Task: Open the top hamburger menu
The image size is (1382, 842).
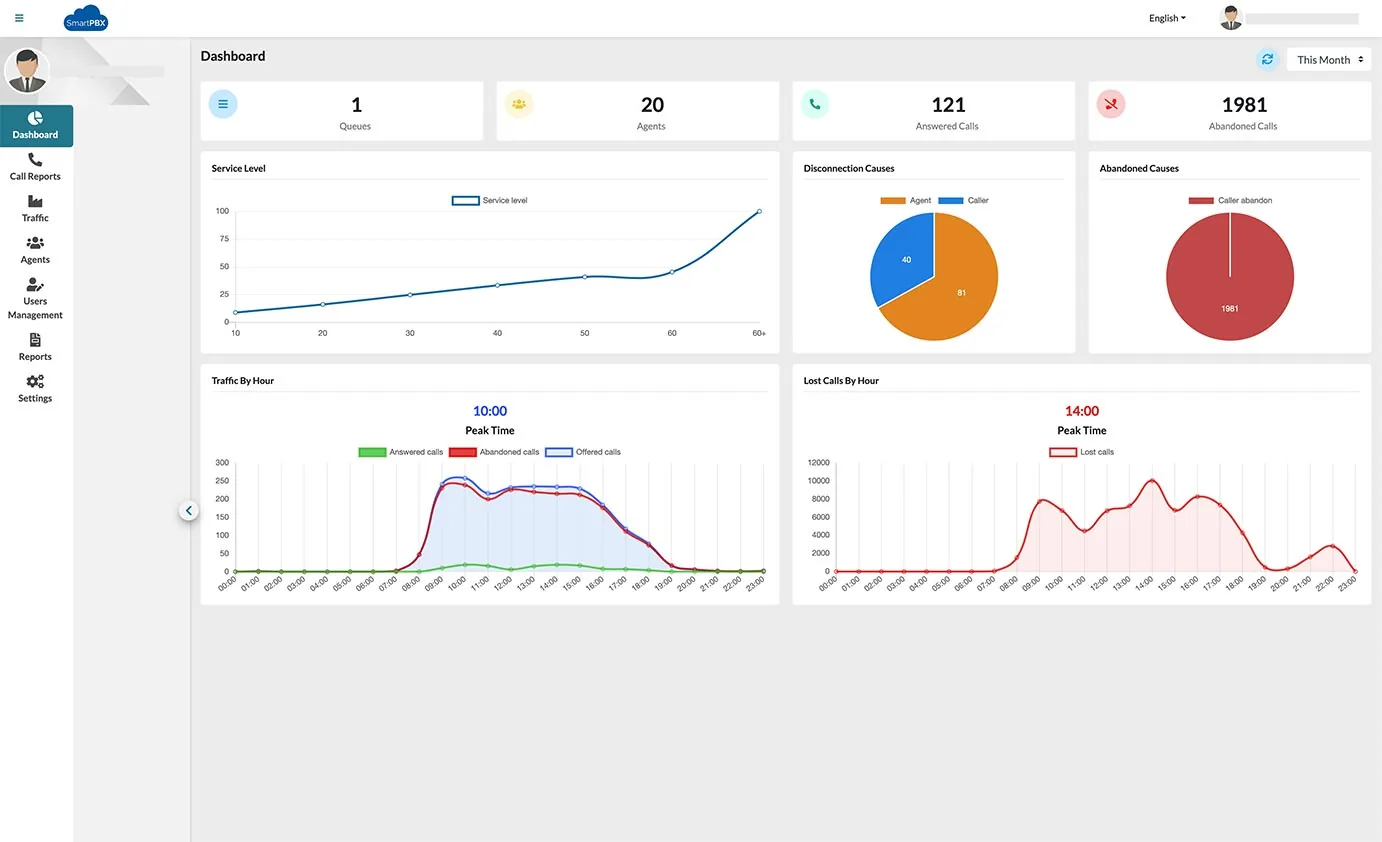Action: [x=19, y=17]
